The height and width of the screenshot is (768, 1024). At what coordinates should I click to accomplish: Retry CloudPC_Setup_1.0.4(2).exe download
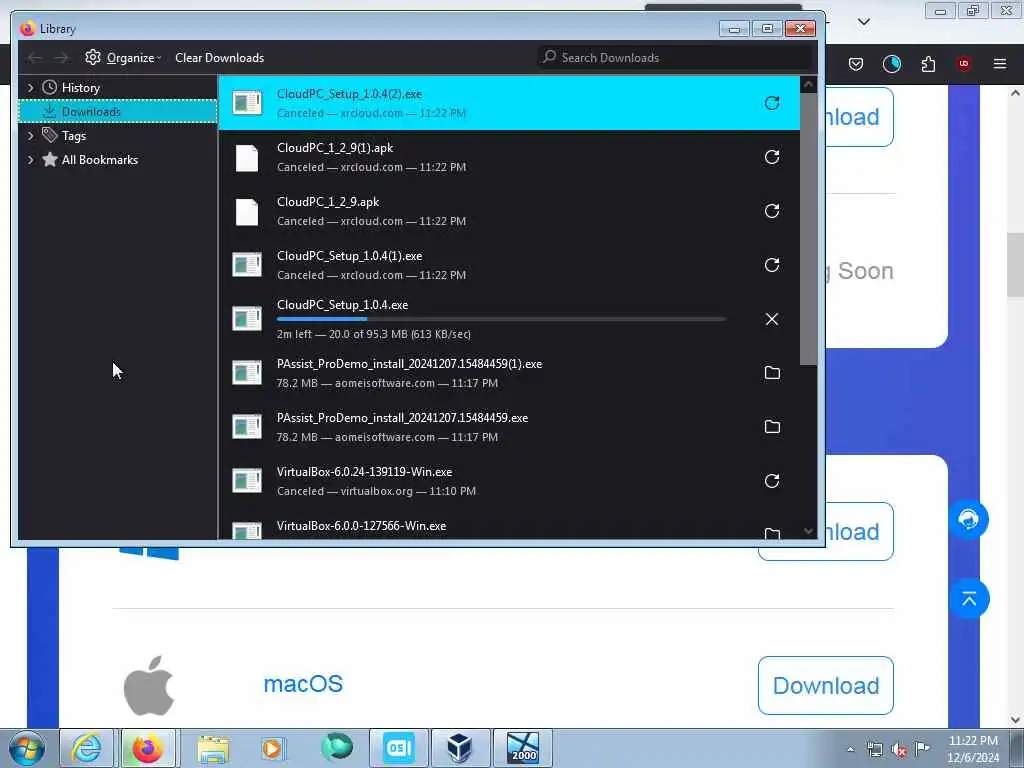pos(771,103)
